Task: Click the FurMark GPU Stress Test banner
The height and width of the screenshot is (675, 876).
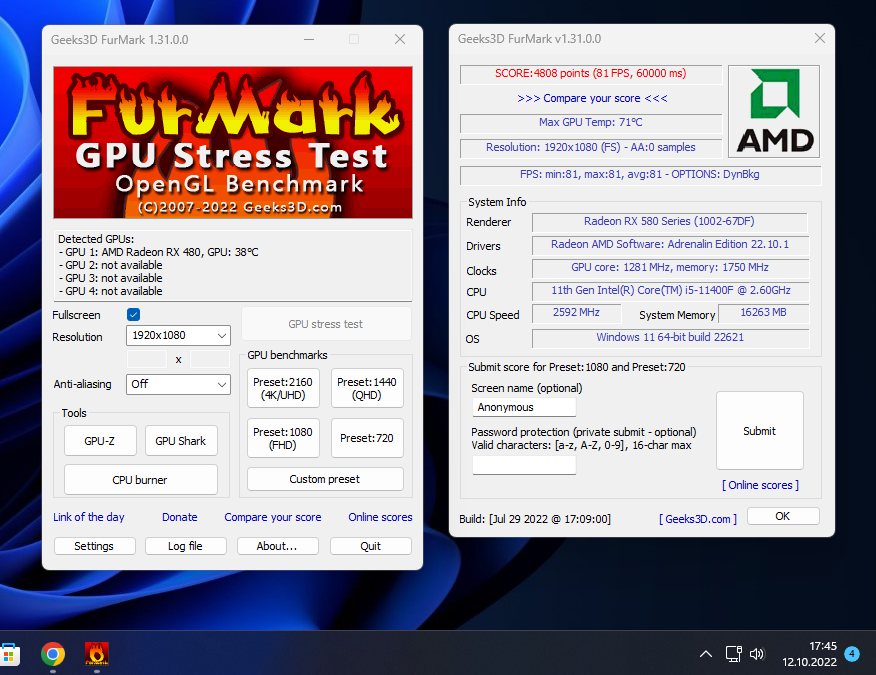Action: (233, 142)
